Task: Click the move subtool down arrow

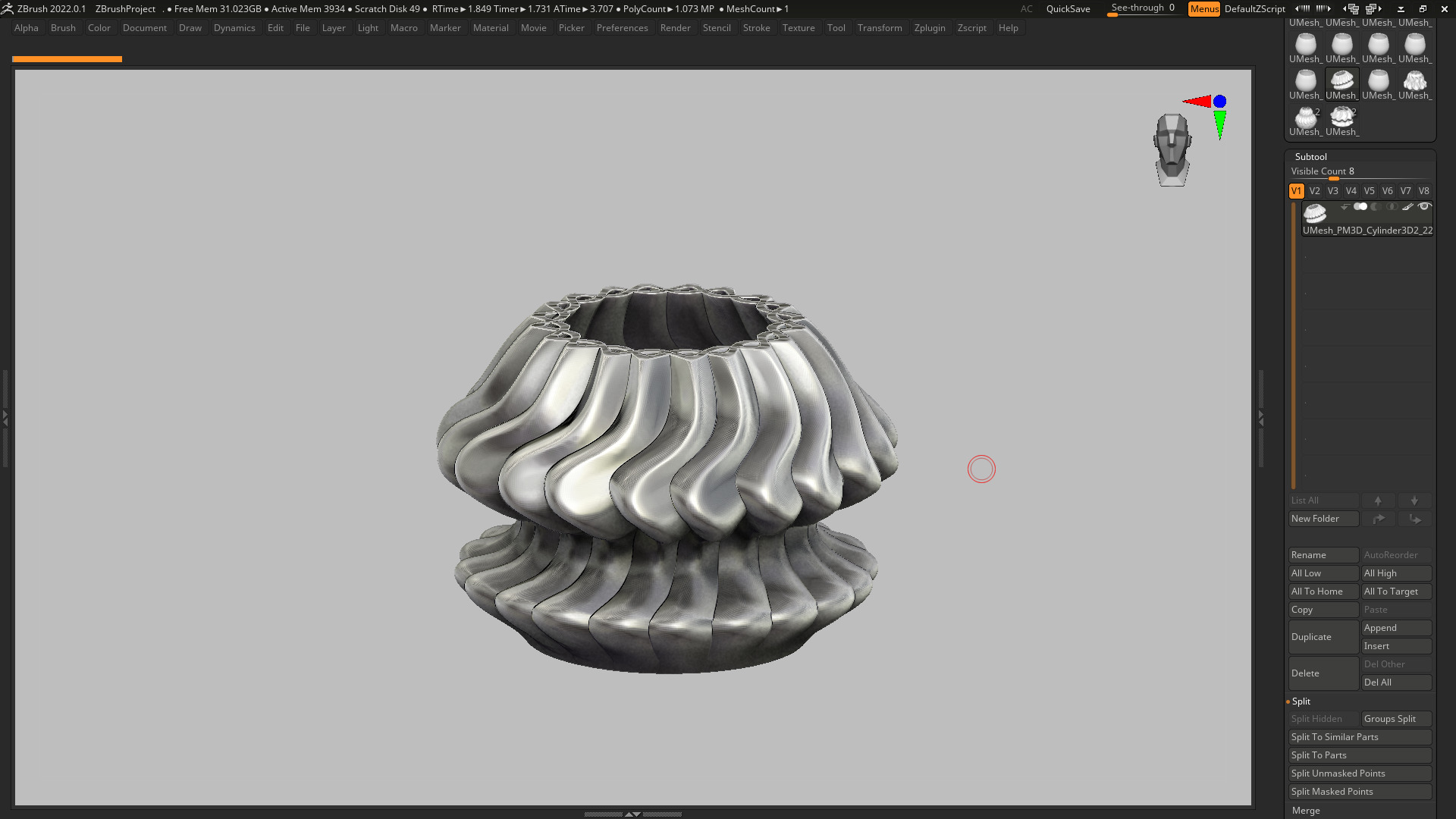Action: point(1414,500)
